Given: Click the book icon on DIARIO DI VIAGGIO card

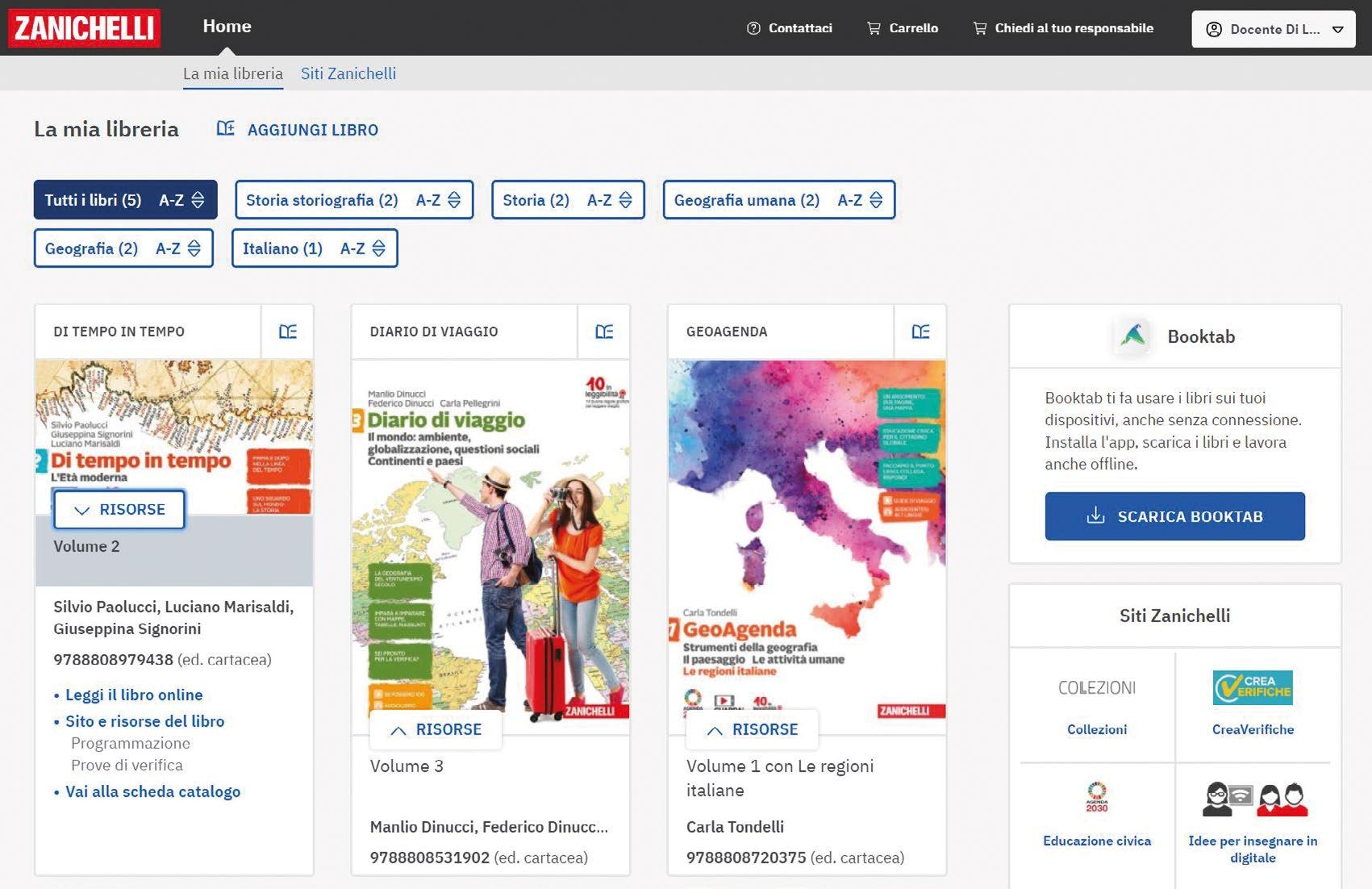Looking at the screenshot, I should [x=604, y=332].
